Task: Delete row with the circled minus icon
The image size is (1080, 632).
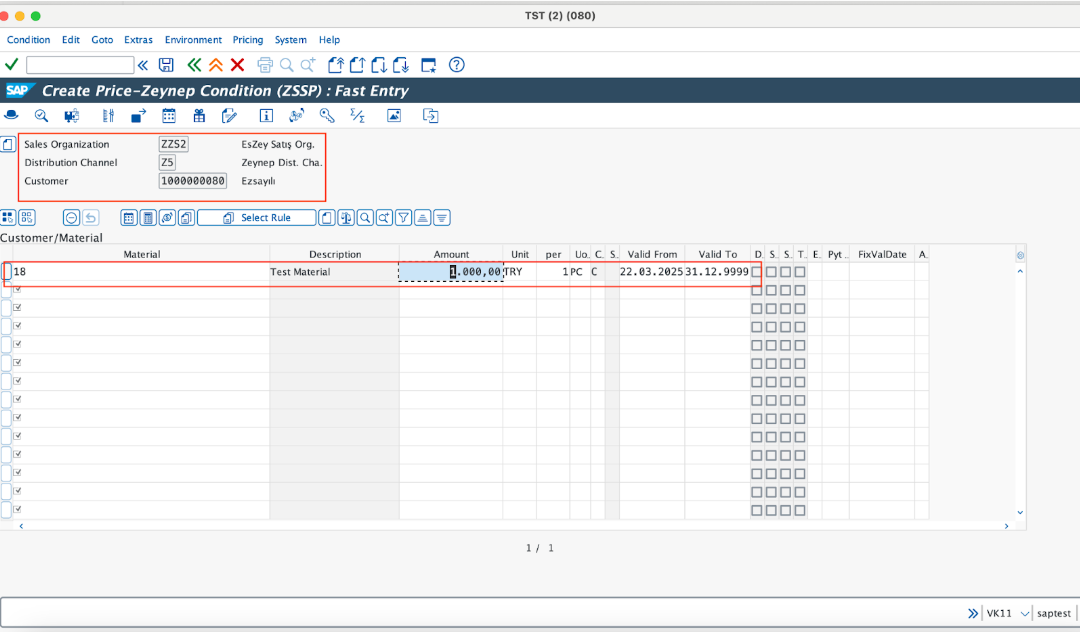Action: click(71, 218)
